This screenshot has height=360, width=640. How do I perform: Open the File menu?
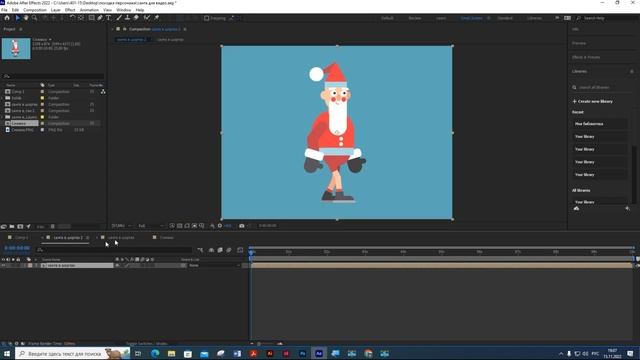[4, 10]
